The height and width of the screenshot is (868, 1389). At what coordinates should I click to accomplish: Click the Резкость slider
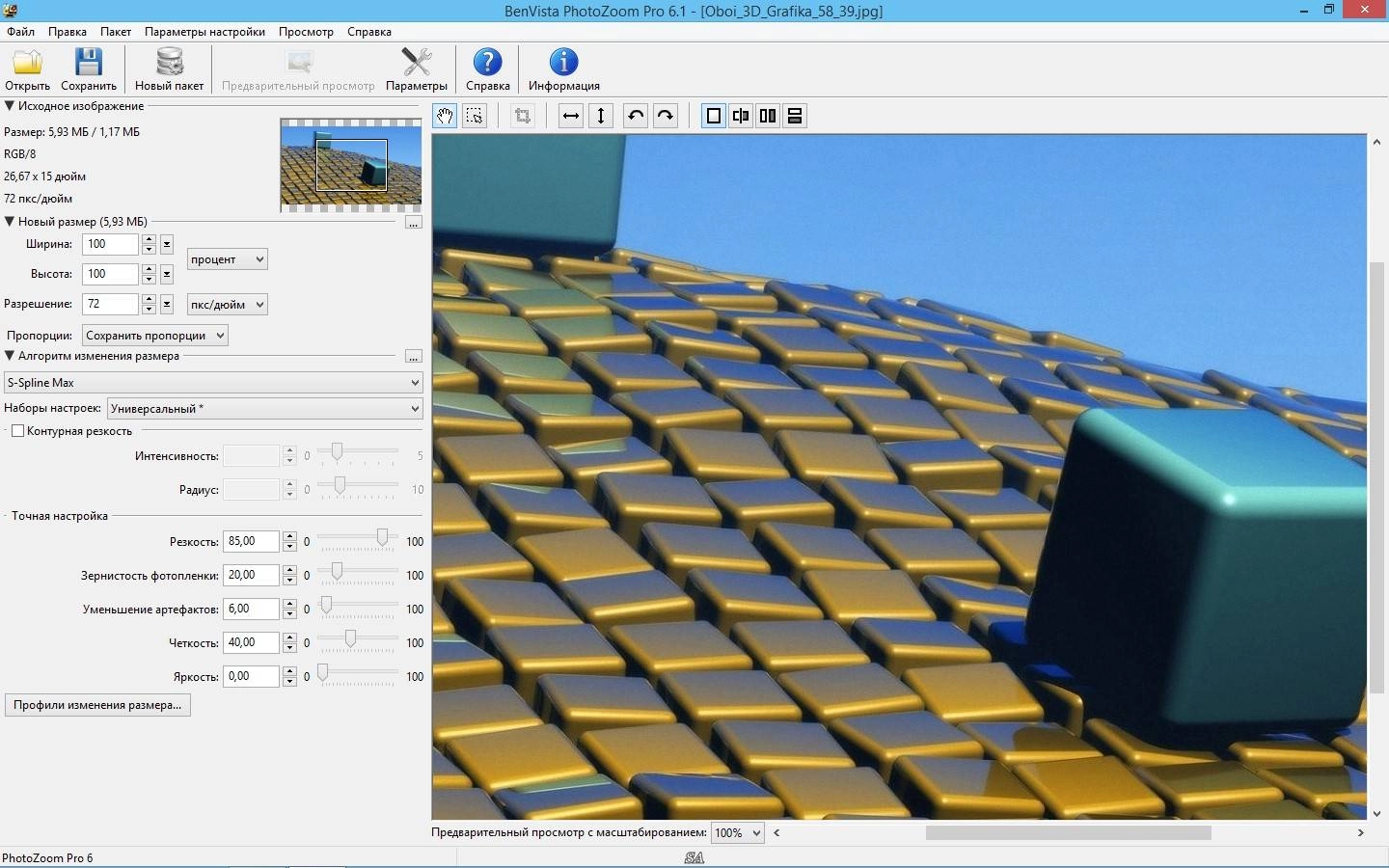point(357,538)
